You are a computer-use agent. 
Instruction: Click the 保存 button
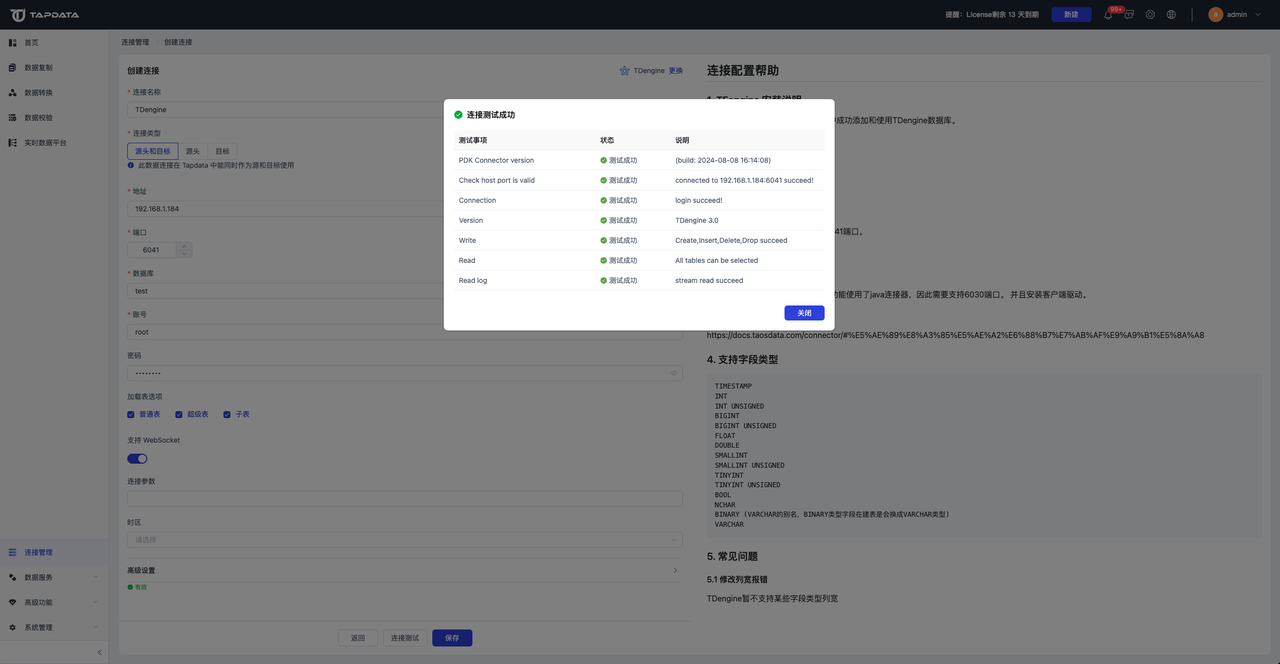pyautogui.click(x=452, y=638)
